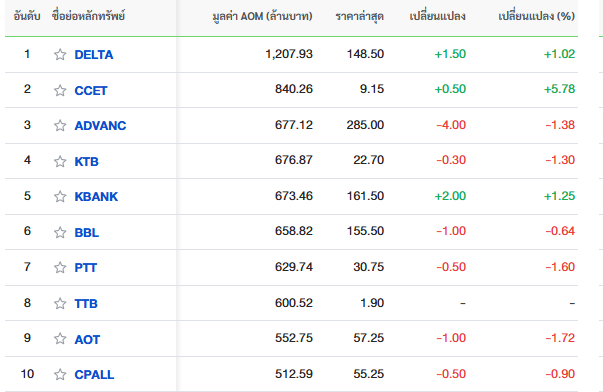603x392 pixels.
Task: Sort by เปลี่ยนแปลง (%) column header
Action: (536, 16)
